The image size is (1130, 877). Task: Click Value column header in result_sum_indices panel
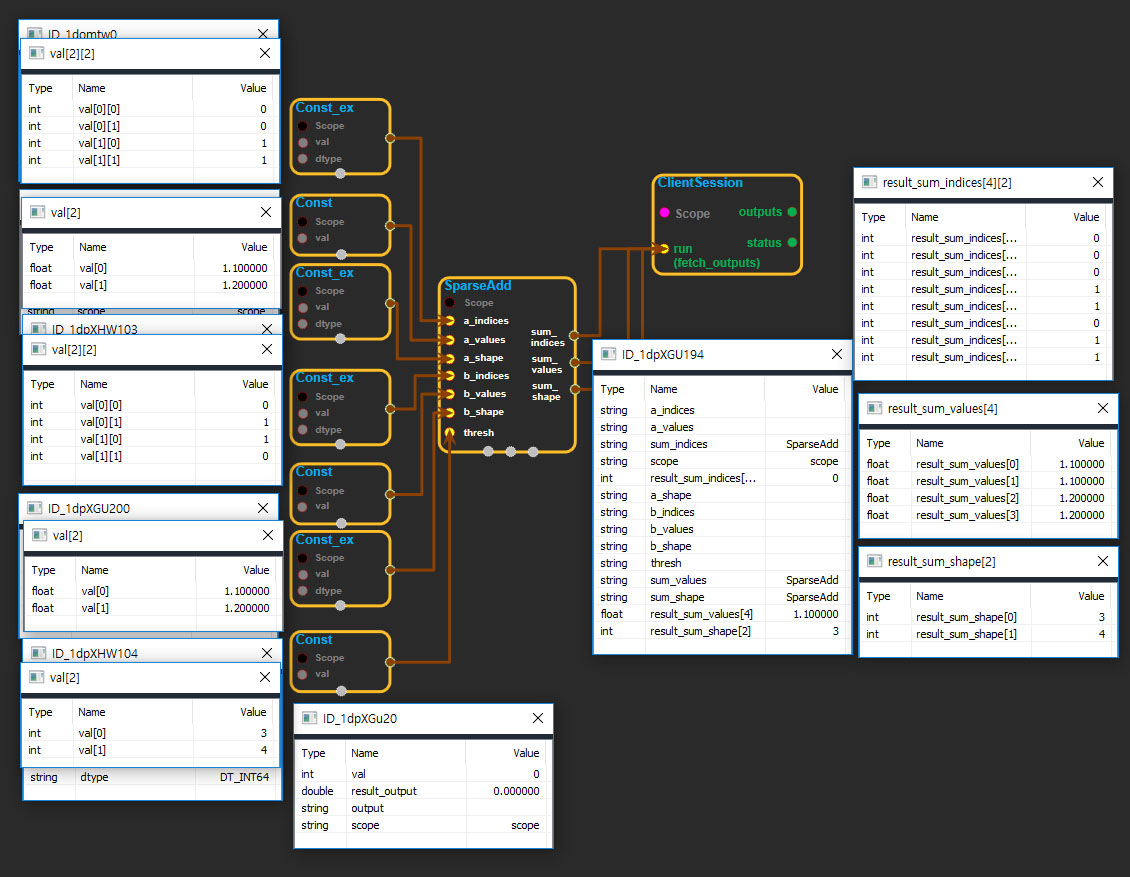tap(1085, 217)
